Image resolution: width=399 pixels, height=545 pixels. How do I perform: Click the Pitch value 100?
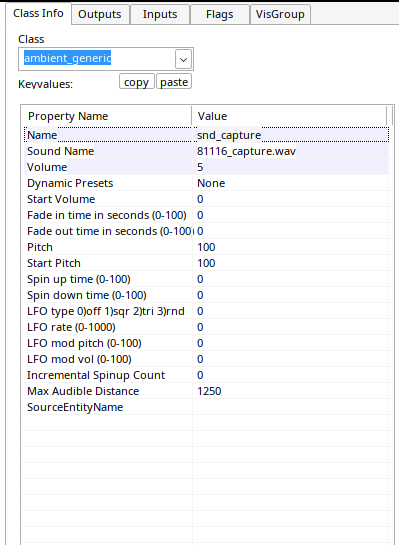[x=291, y=247]
